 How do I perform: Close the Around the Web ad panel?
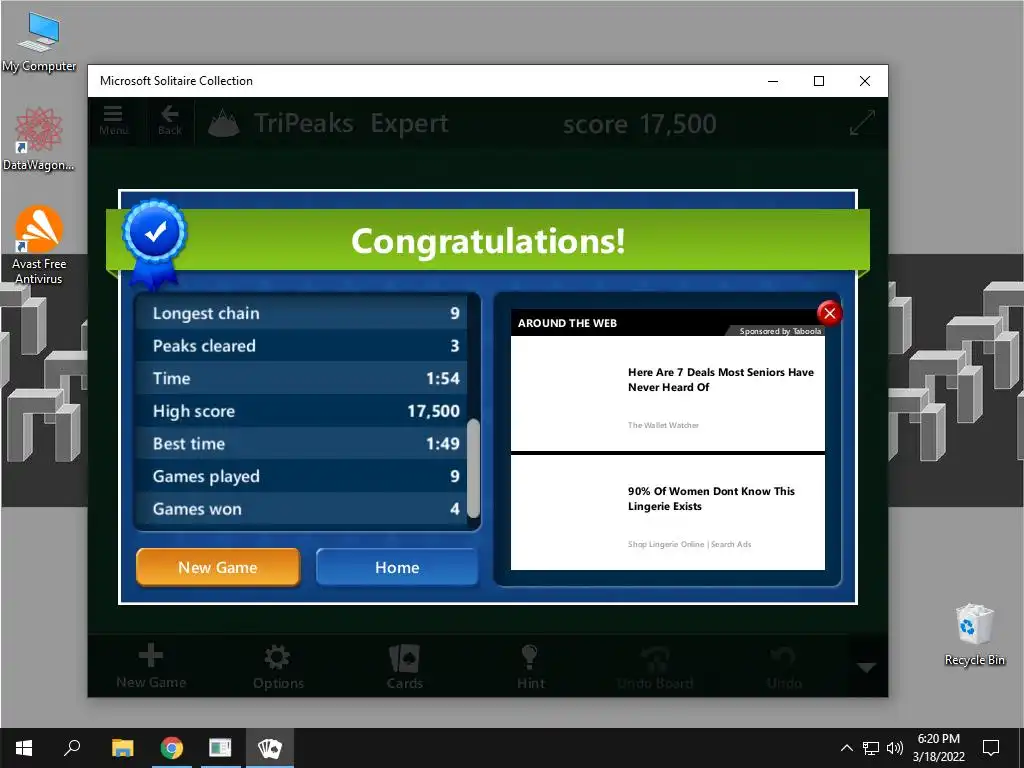pos(829,313)
